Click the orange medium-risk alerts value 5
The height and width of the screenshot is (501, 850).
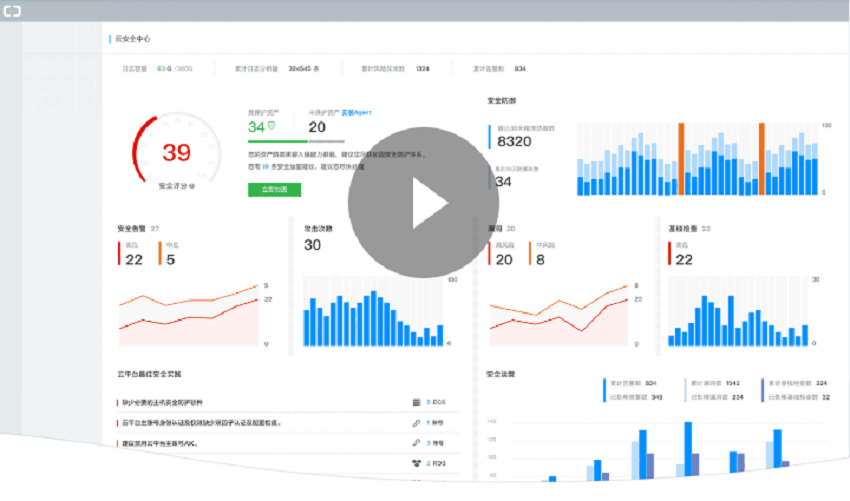(x=171, y=260)
